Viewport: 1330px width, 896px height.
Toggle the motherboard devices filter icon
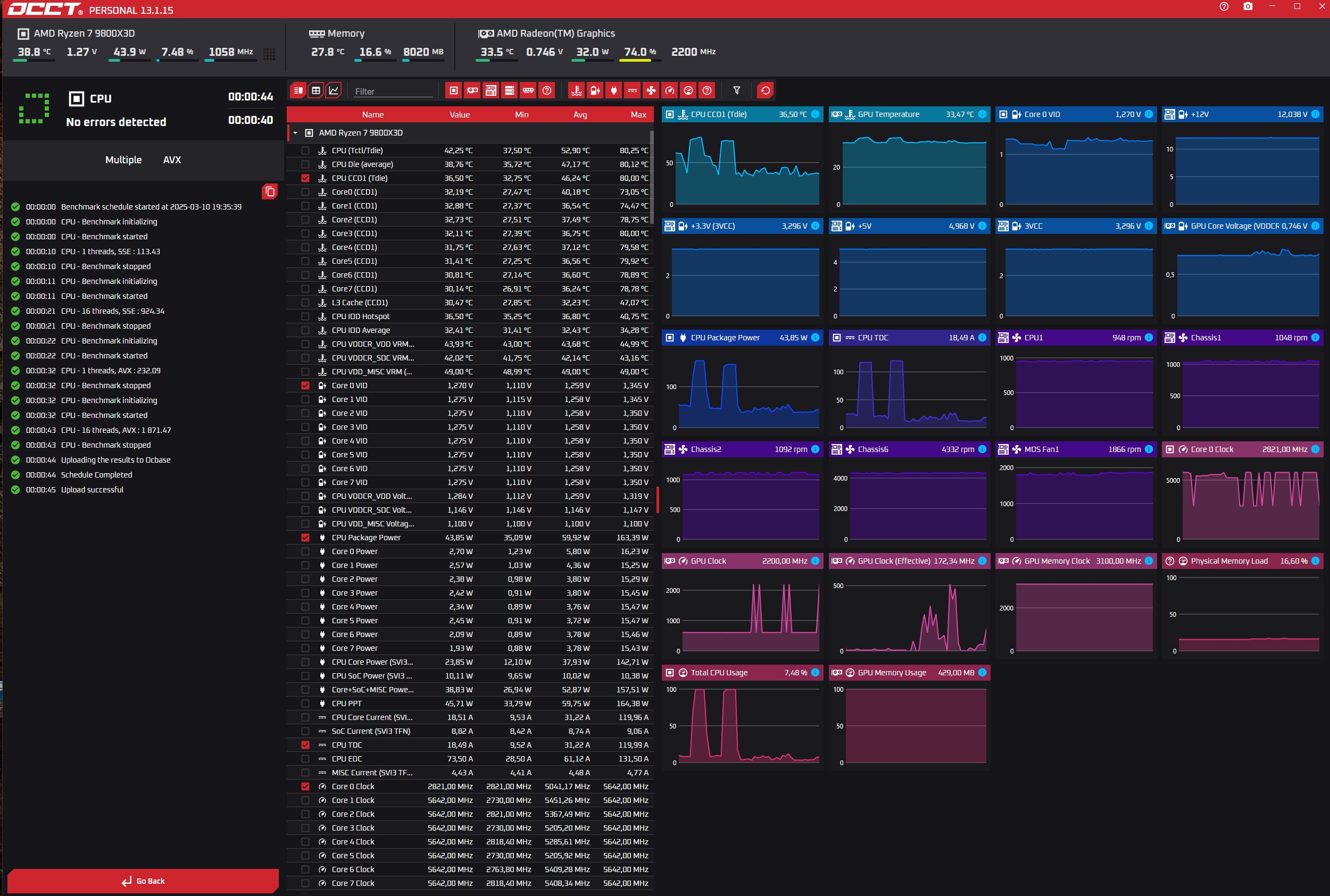(491, 90)
